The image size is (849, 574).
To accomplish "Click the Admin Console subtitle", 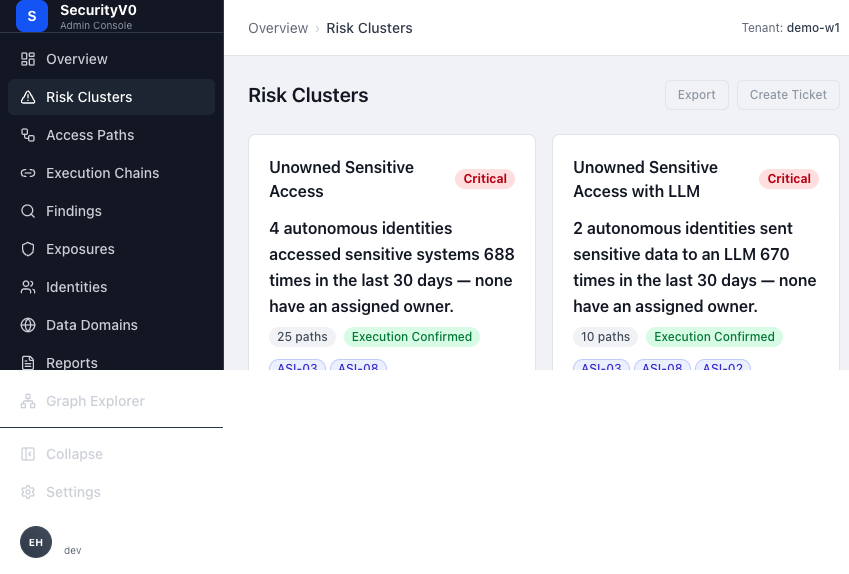I will (96, 25).
